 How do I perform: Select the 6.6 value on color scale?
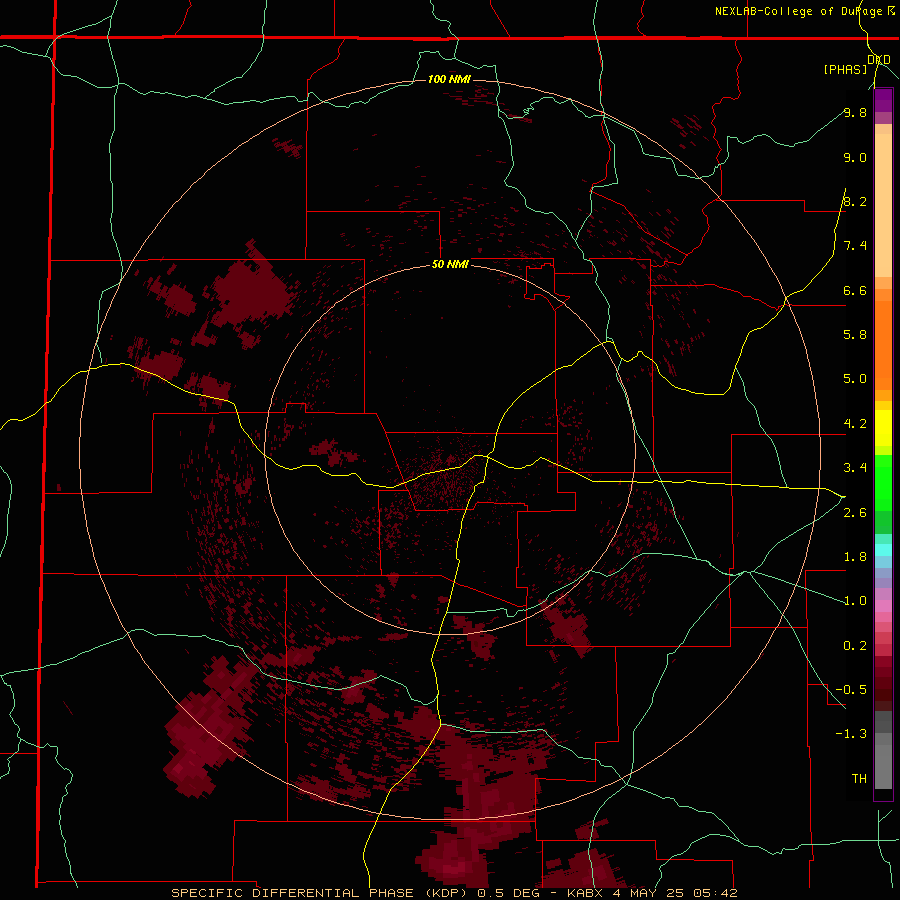[x=855, y=290]
